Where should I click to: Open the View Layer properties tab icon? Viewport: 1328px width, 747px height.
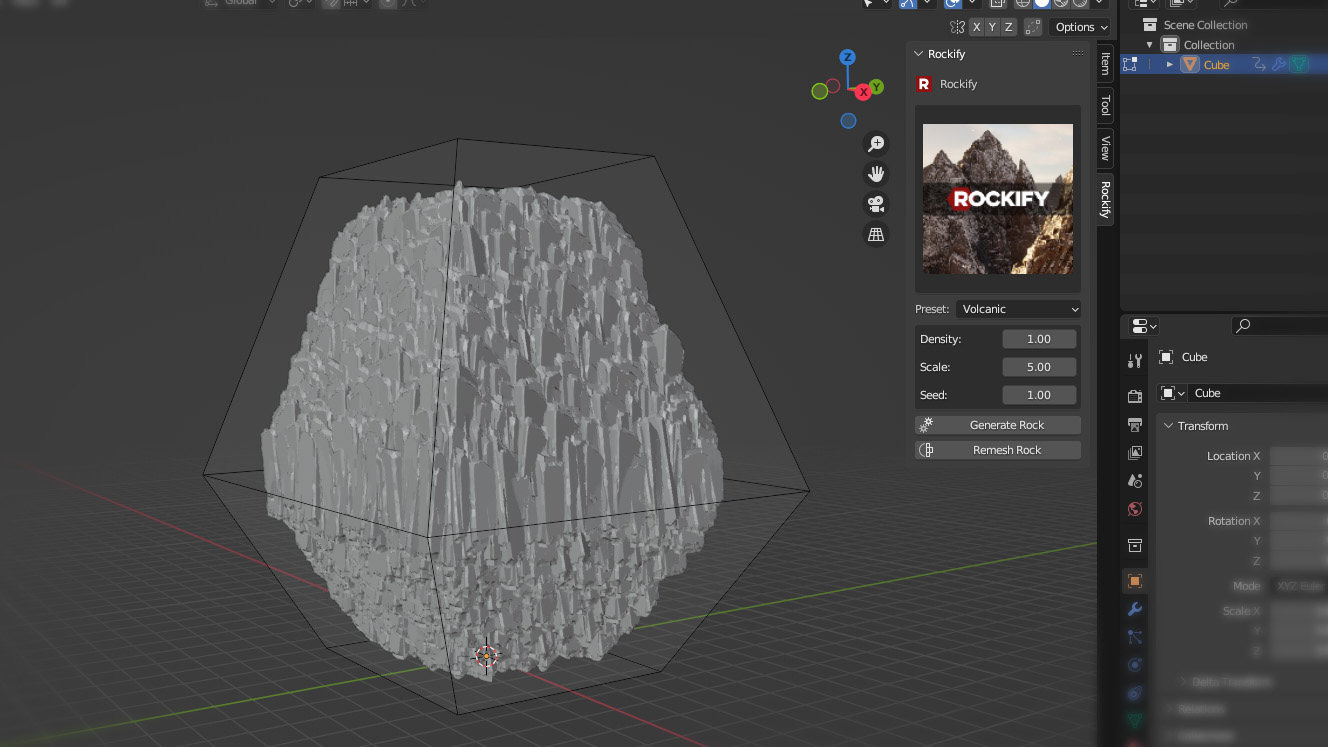(x=1134, y=453)
